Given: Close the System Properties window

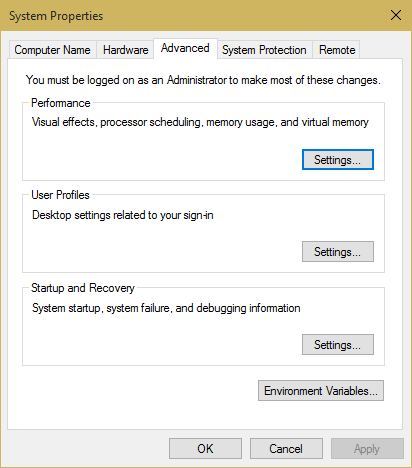Looking at the screenshot, I should 396,15.
